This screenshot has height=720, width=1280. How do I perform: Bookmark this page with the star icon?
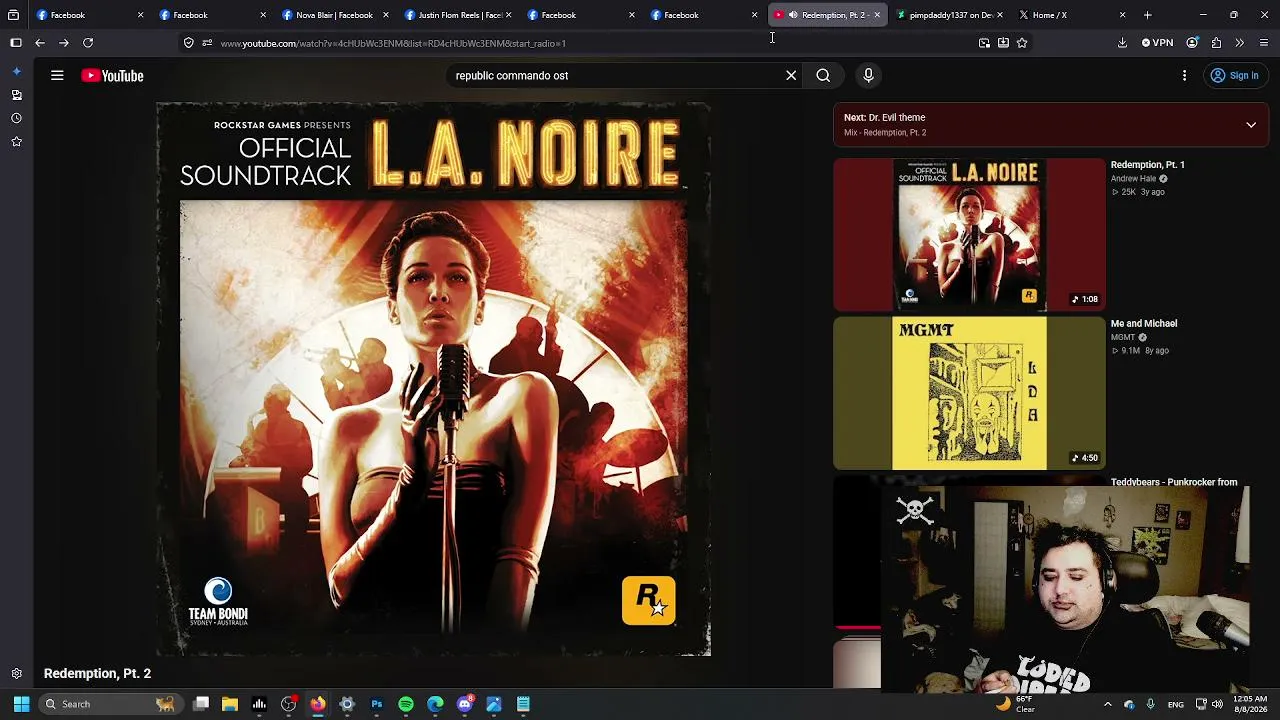pos(1022,43)
